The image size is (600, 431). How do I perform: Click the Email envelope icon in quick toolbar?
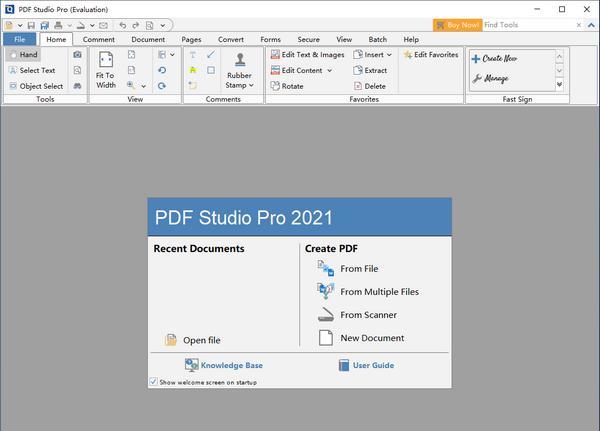103,25
